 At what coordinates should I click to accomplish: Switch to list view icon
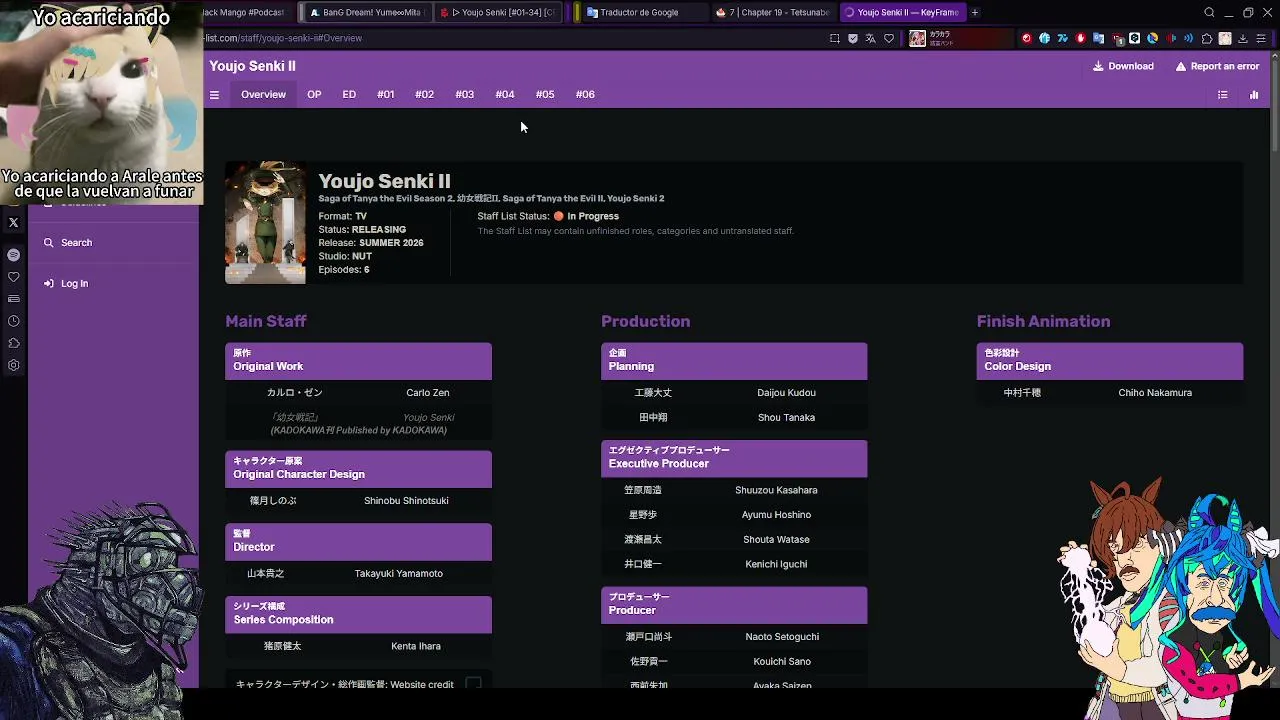(1222, 95)
